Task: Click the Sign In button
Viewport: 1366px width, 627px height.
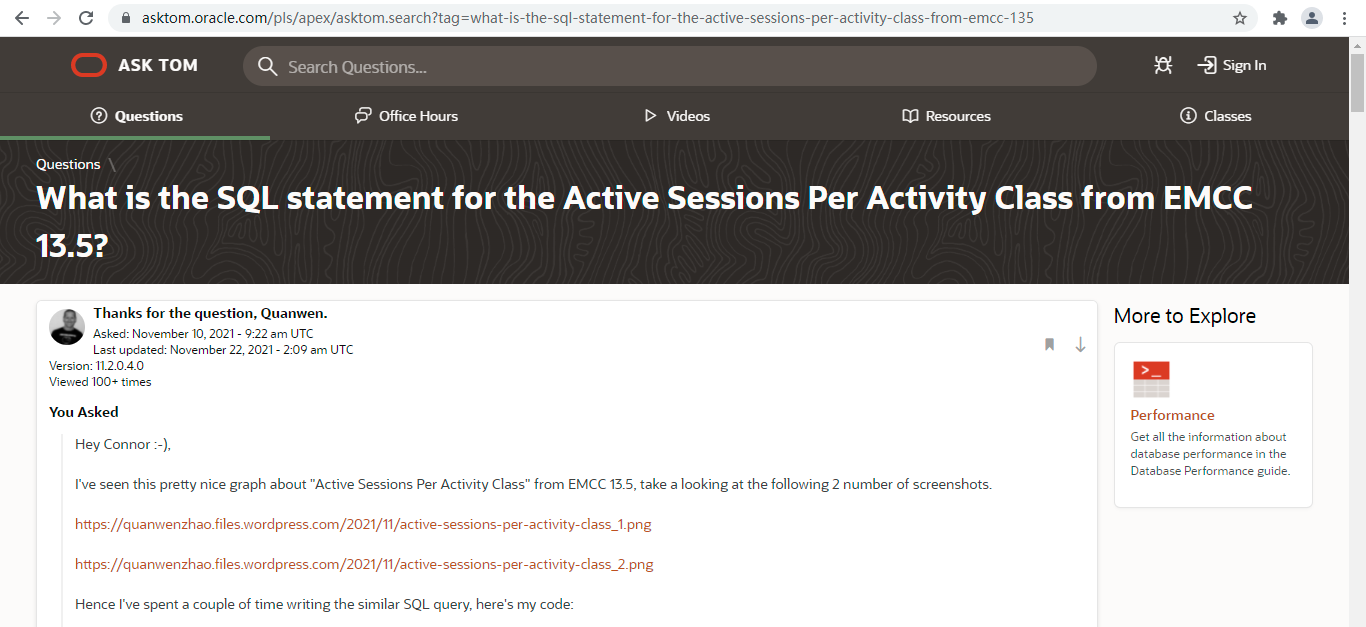Action: click(1232, 65)
